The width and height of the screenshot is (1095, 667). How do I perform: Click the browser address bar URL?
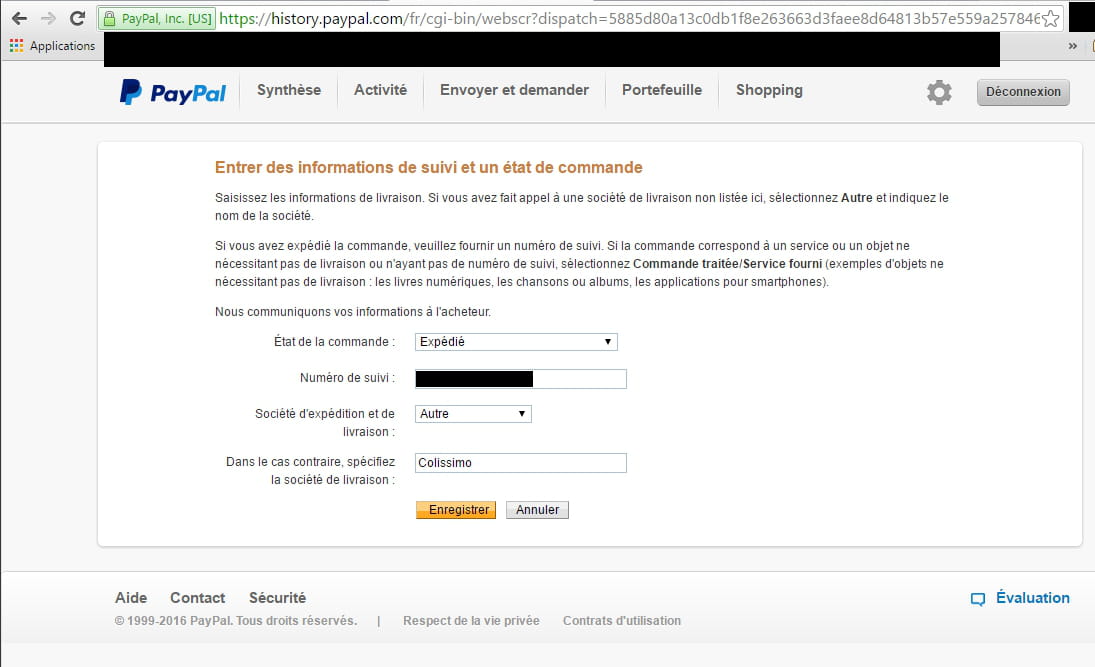point(629,19)
